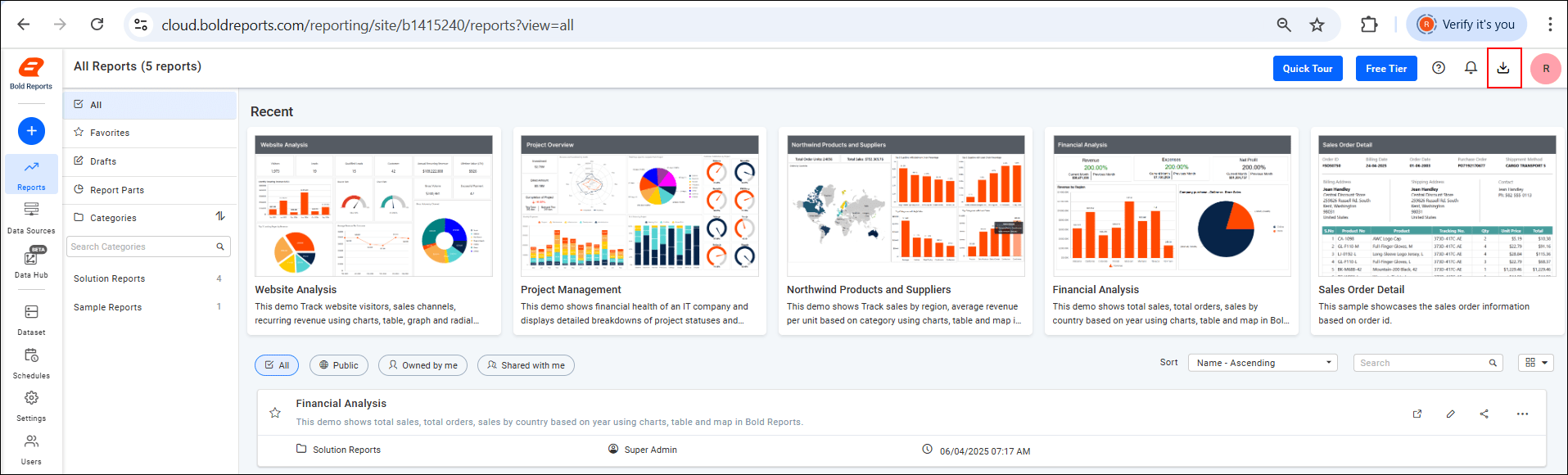Open the Website Analysis thumbnail
The height and width of the screenshot is (475, 1568).
[374, 206]
